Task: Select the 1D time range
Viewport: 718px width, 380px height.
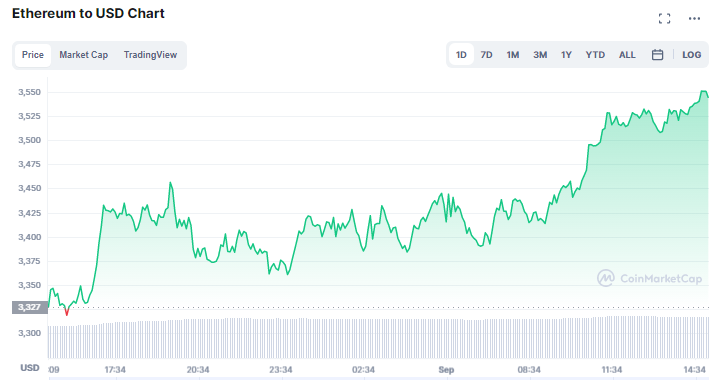Action: (x=461, y=55)
